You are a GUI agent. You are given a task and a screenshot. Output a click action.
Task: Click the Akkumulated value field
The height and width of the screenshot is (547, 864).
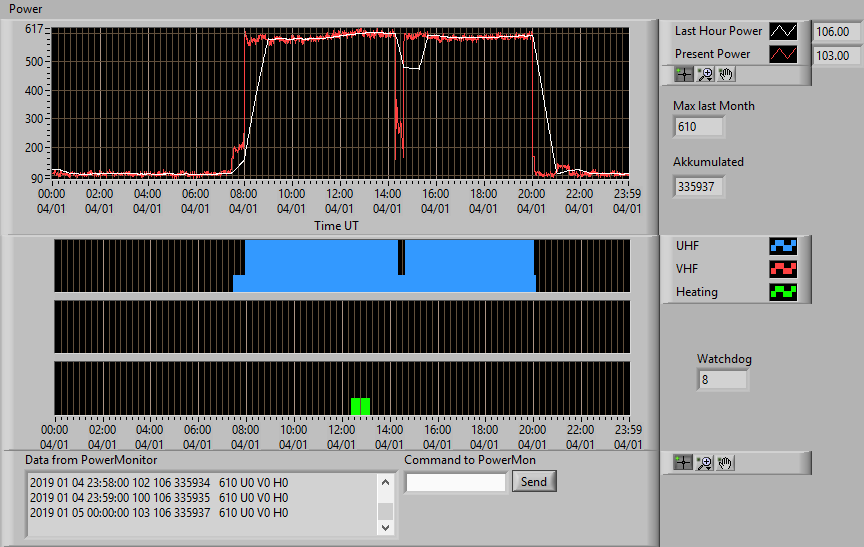pyautogui.click(x=698, y=187)
